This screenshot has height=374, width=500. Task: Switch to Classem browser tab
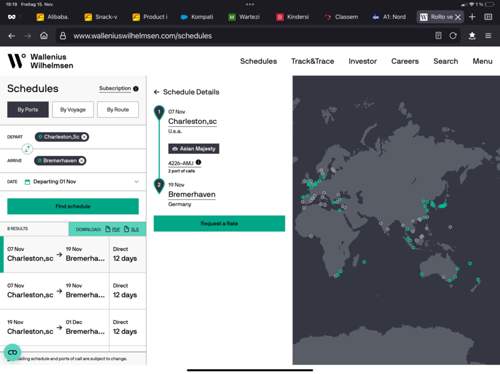coord(341,17)
